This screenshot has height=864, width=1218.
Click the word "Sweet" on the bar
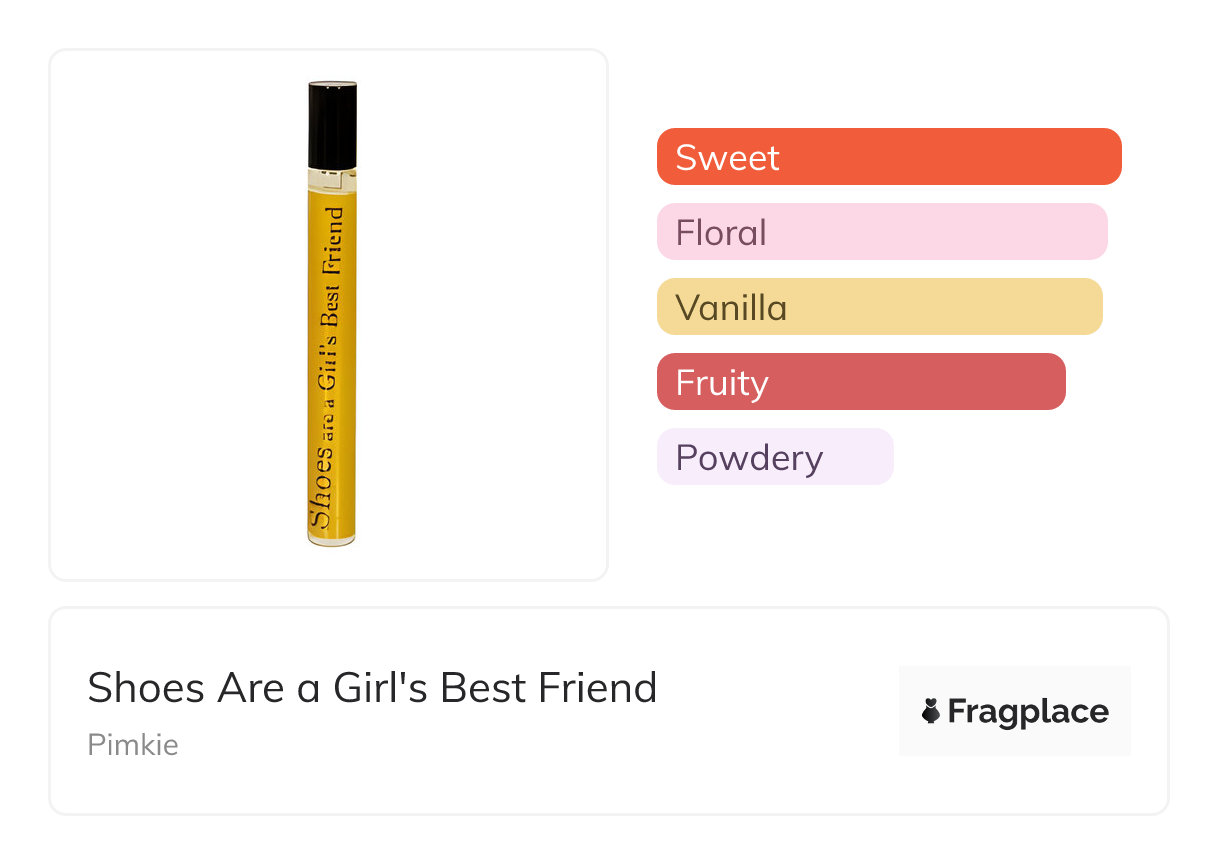pyautogui.click(x=727, y=157)
